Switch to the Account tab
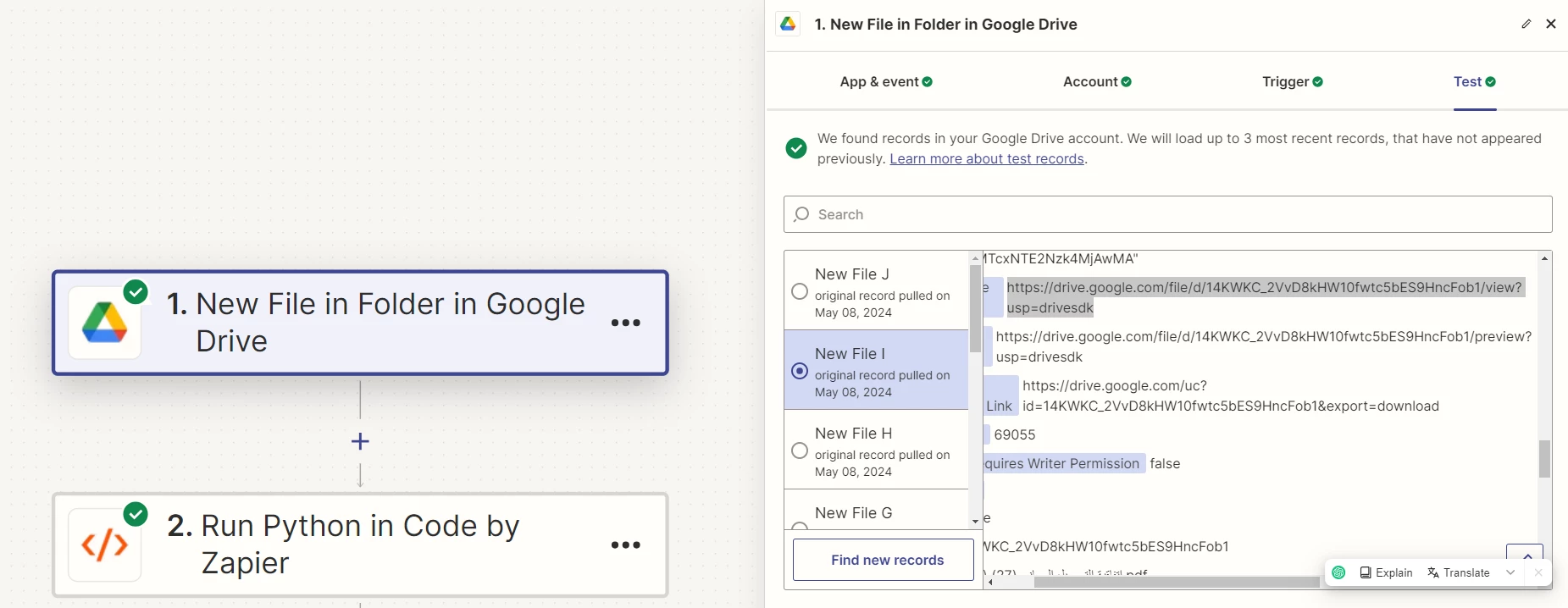 [1097, 81]
